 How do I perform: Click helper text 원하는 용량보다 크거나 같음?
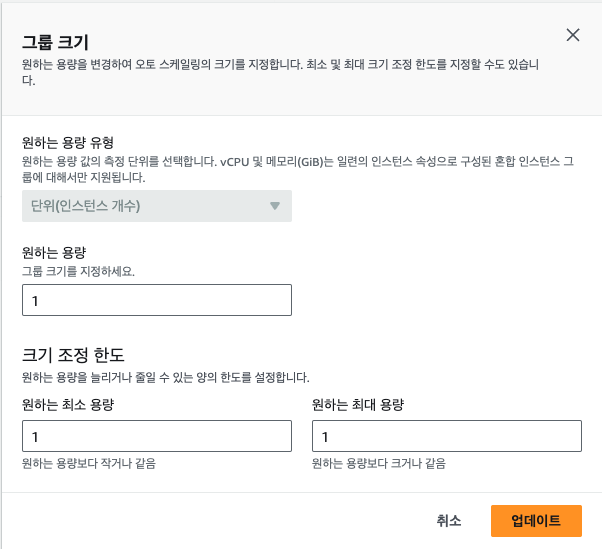coord(379,463)
